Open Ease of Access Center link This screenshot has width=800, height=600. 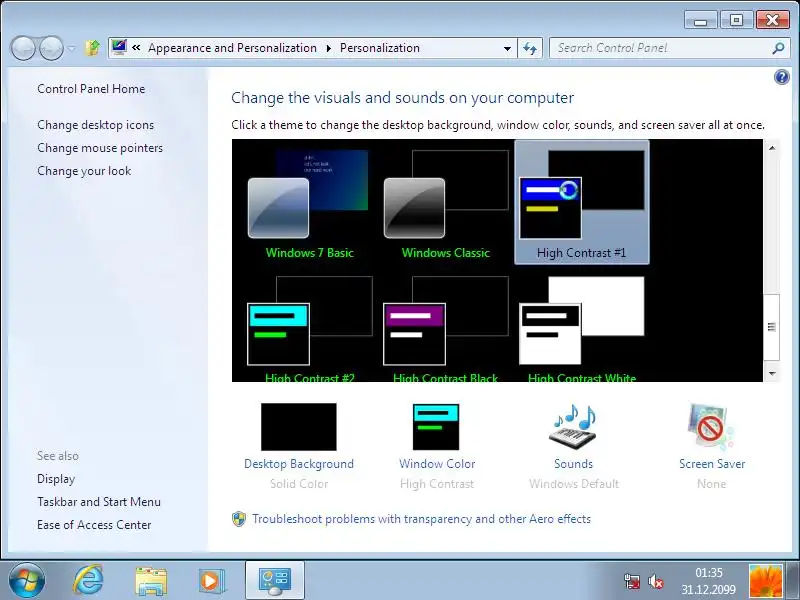point(94,525)
